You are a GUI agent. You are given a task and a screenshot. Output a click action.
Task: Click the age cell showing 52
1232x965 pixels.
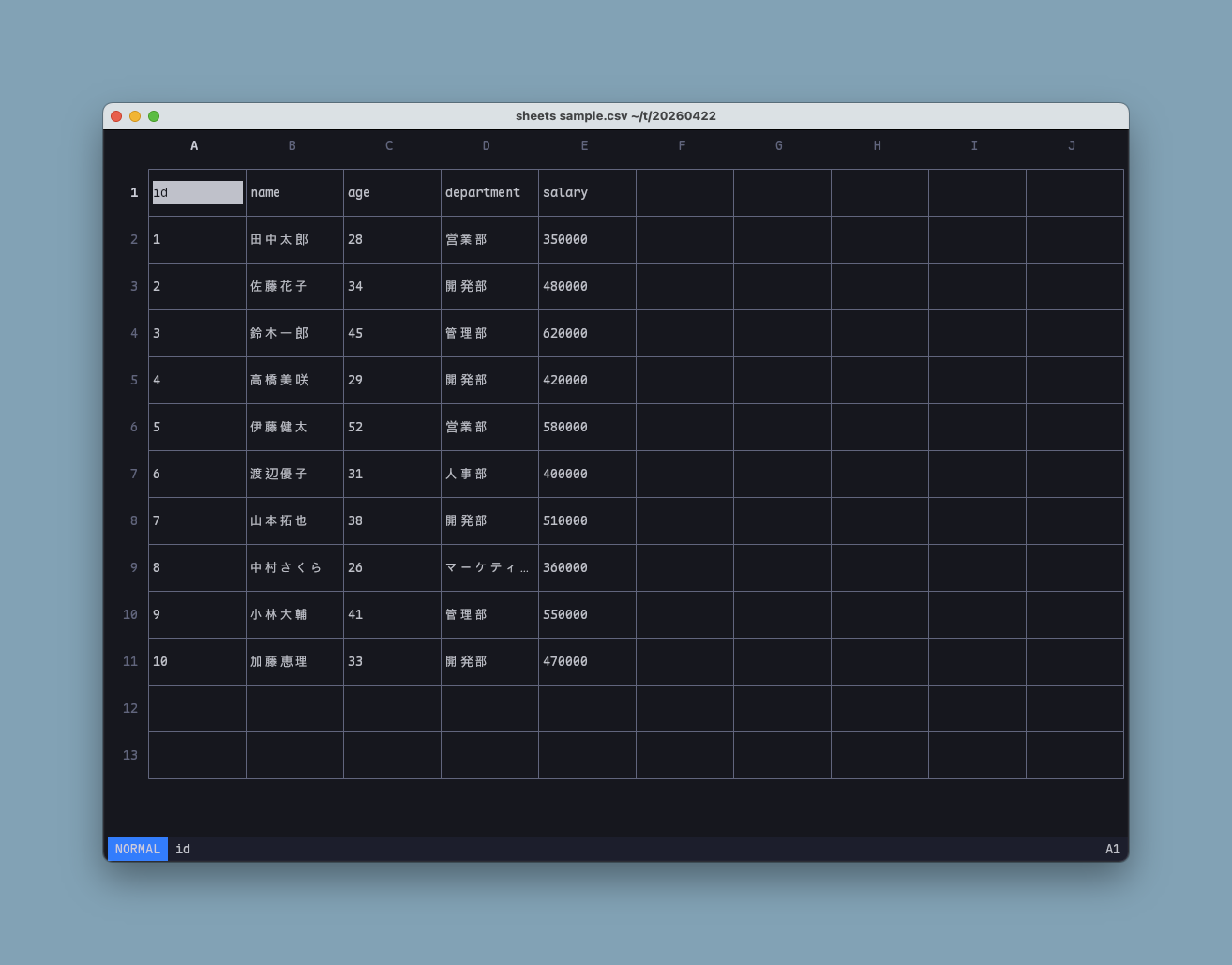pyautogui.click(x=355, y=427)
